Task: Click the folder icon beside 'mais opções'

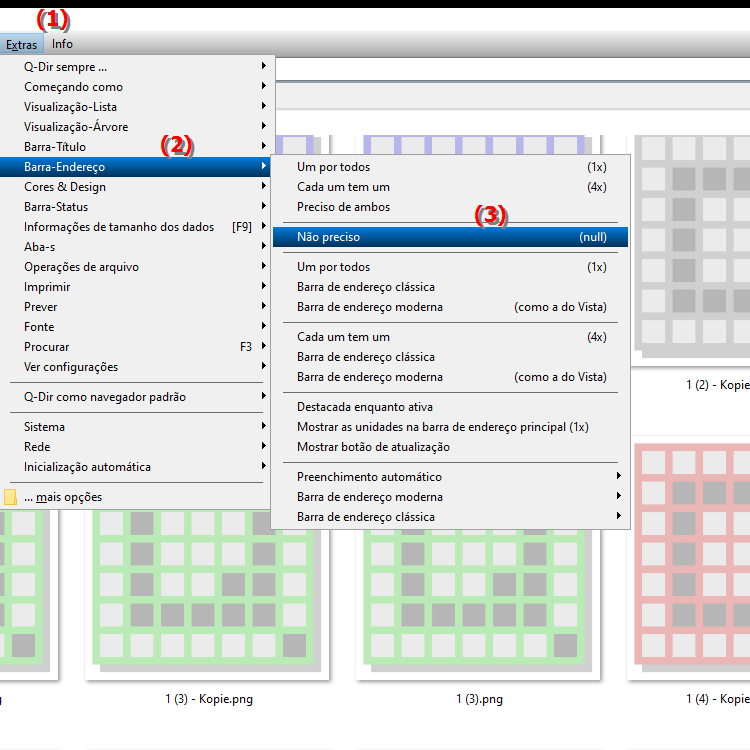Action: pyautogui.click(x=10, y=497)
